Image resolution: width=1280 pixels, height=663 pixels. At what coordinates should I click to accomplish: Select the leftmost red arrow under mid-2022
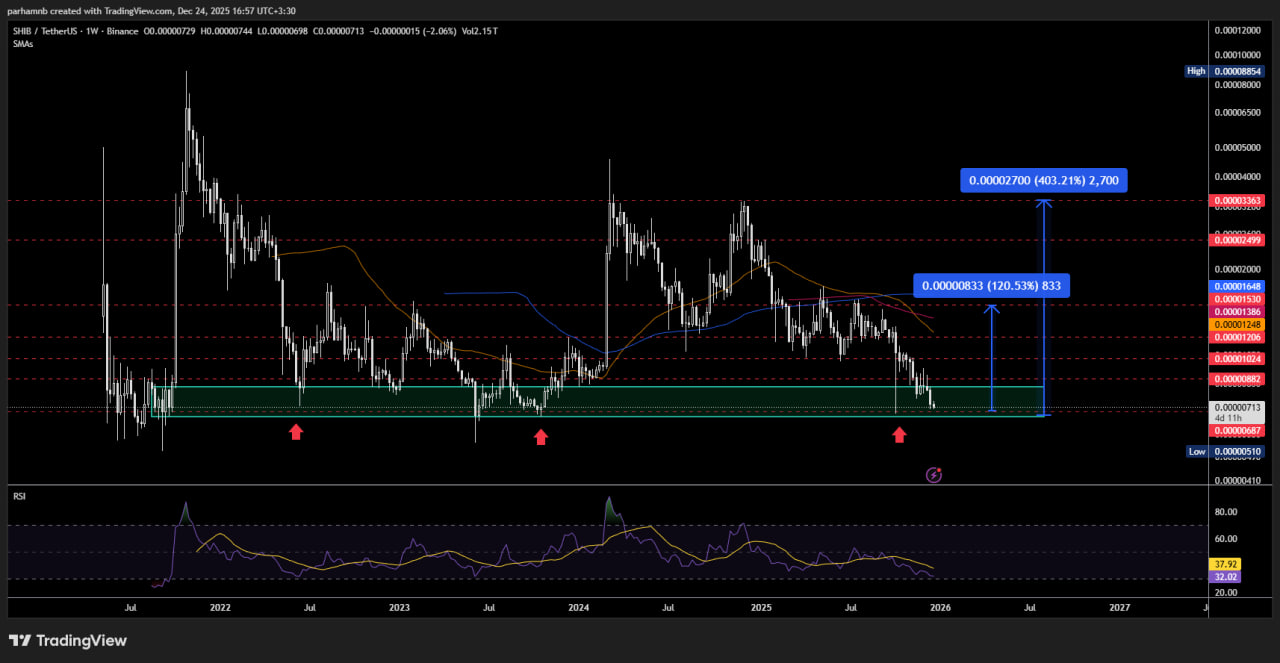296,432
